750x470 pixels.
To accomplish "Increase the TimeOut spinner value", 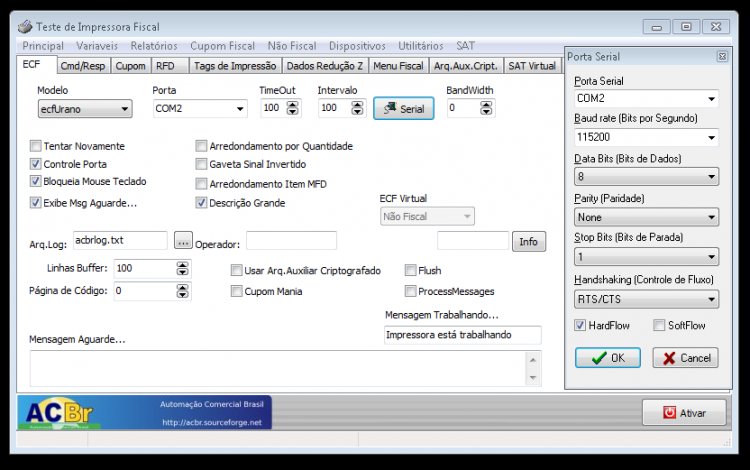I will [x=292, y=104].
